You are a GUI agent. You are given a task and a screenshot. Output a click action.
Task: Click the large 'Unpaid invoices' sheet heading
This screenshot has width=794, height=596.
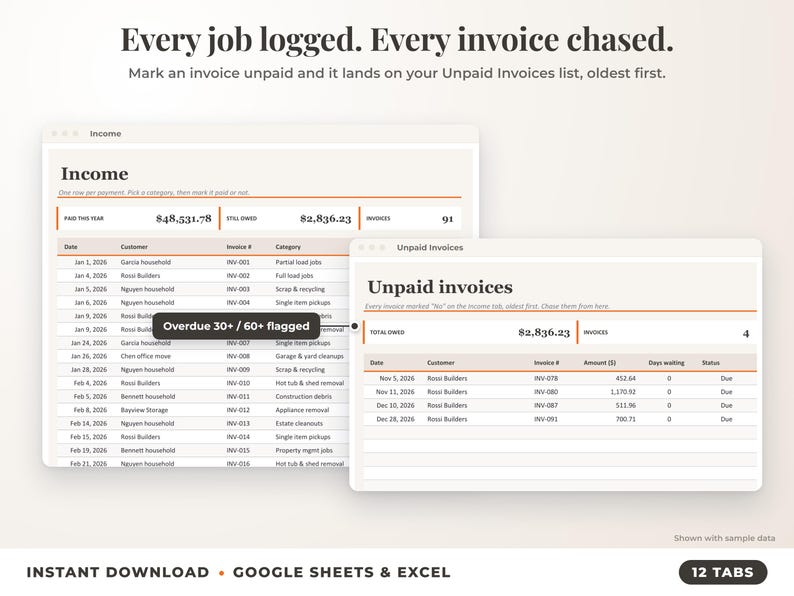point(440,287)
